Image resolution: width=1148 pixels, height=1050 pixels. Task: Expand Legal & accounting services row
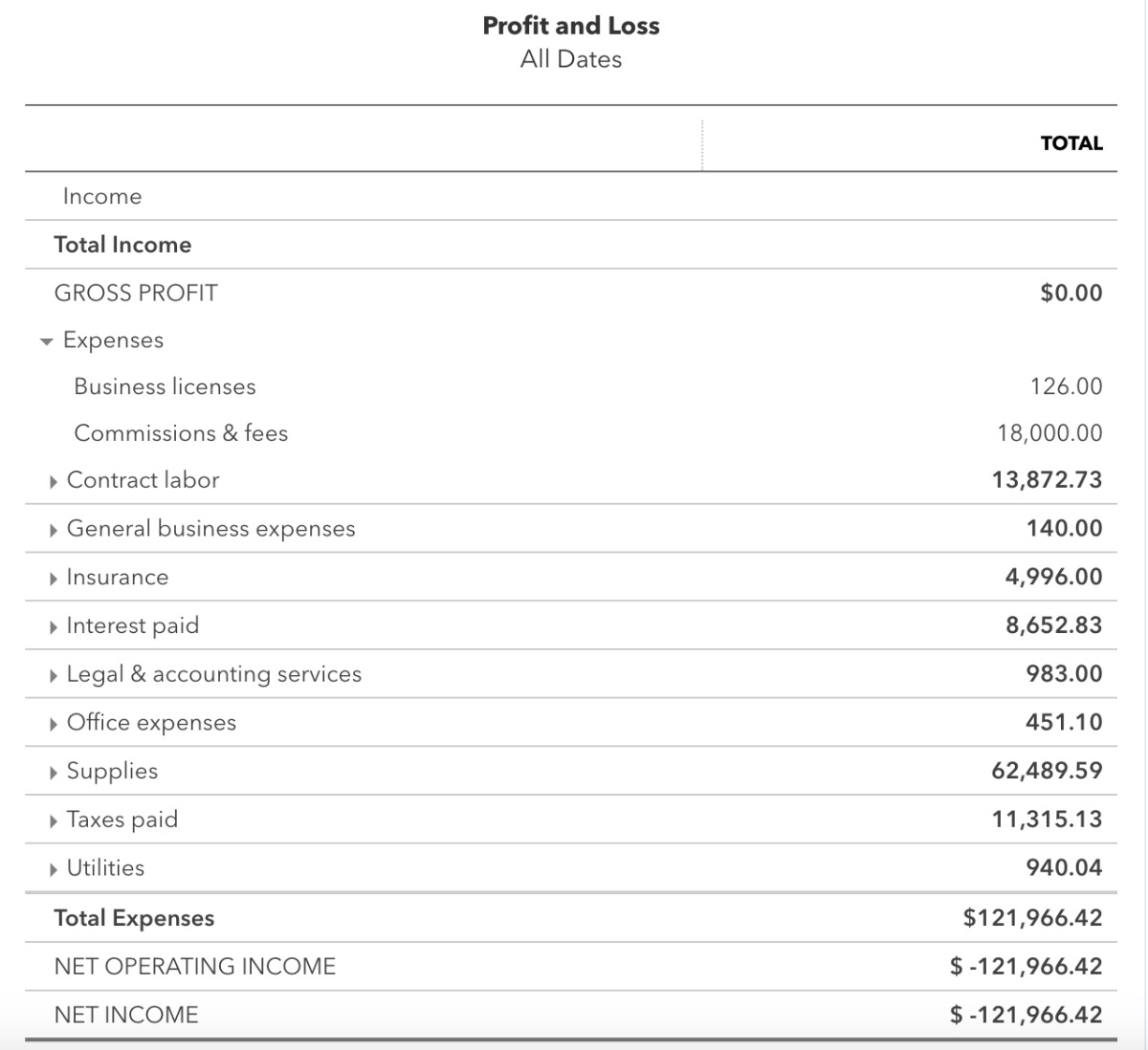pyautogui.click(x=54, y=676)
